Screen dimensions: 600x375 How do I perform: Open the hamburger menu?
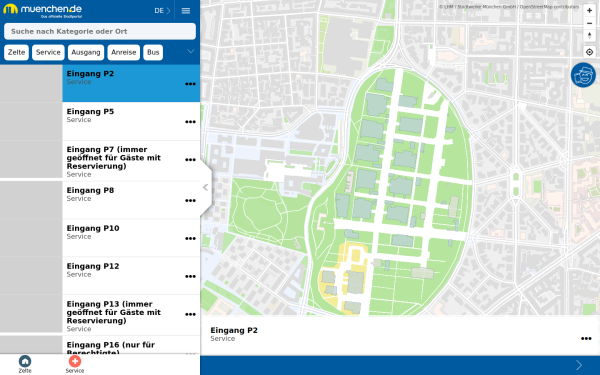[x=186, y=11]
